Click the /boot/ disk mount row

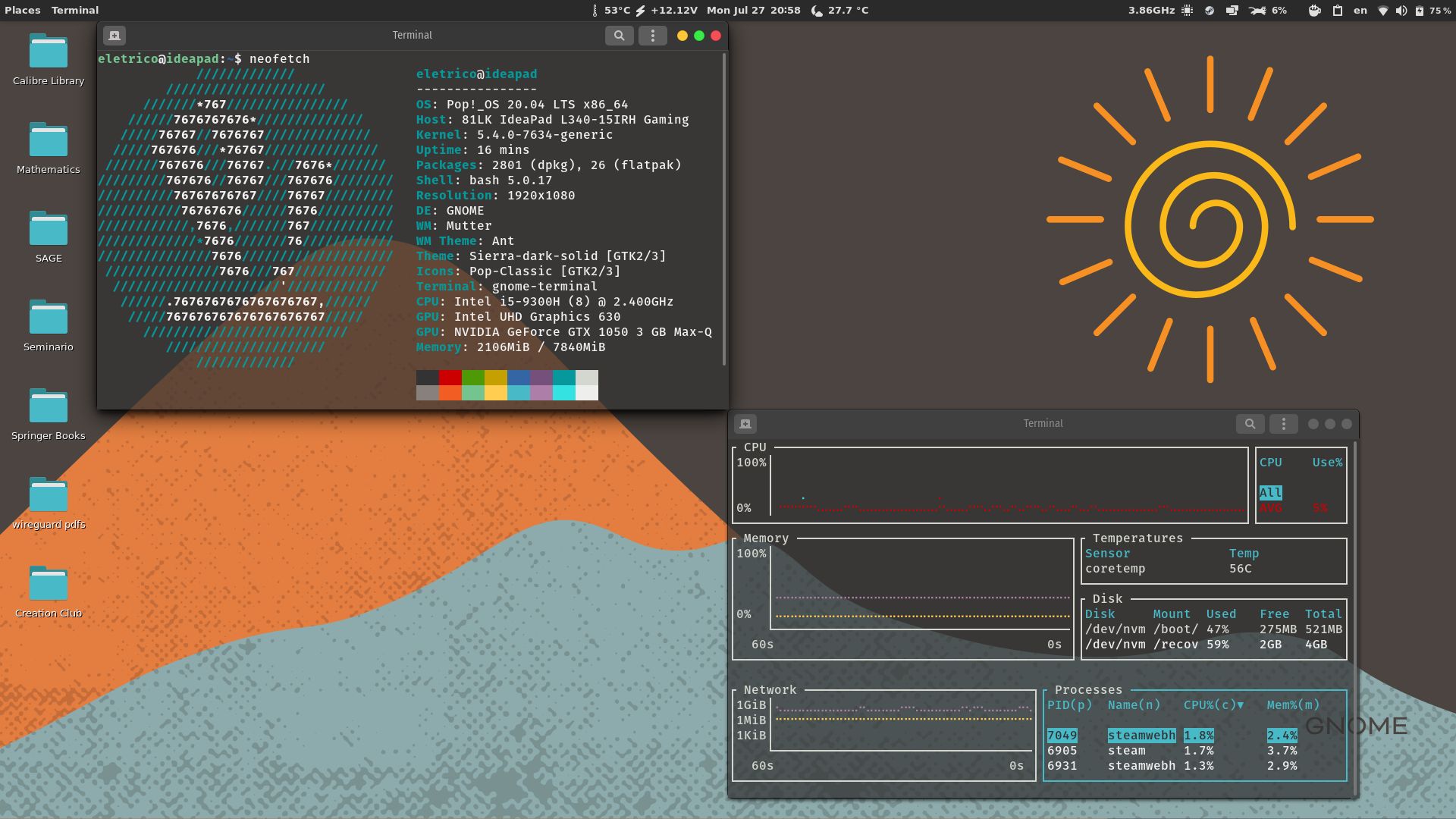click(1213, 629)
